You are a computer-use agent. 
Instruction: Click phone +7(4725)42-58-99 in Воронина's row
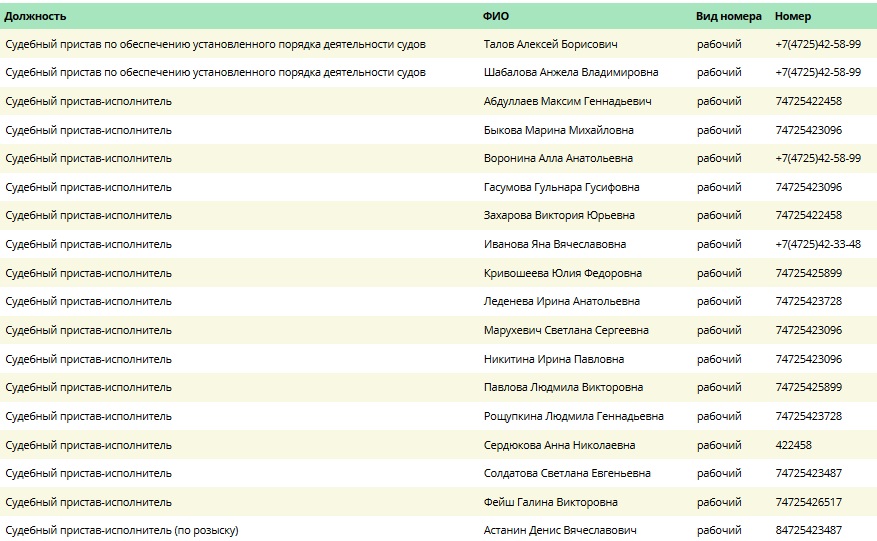coord(818,158)
